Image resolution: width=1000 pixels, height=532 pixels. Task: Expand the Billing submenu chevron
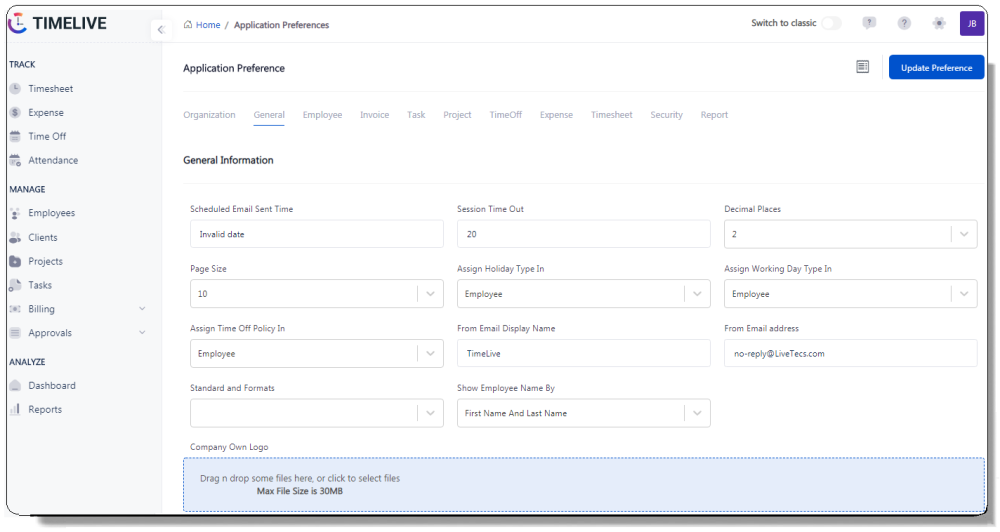142,309
